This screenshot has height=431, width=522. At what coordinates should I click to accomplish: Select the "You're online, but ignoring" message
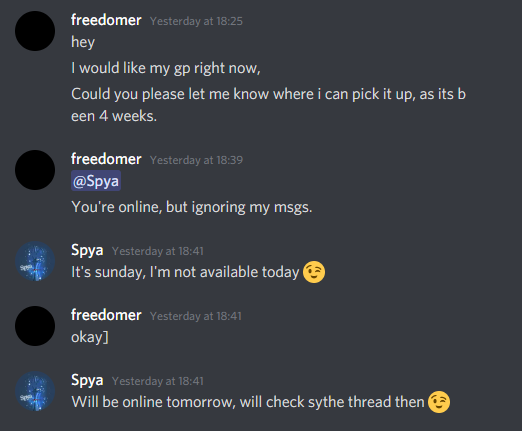click(192, 207)
